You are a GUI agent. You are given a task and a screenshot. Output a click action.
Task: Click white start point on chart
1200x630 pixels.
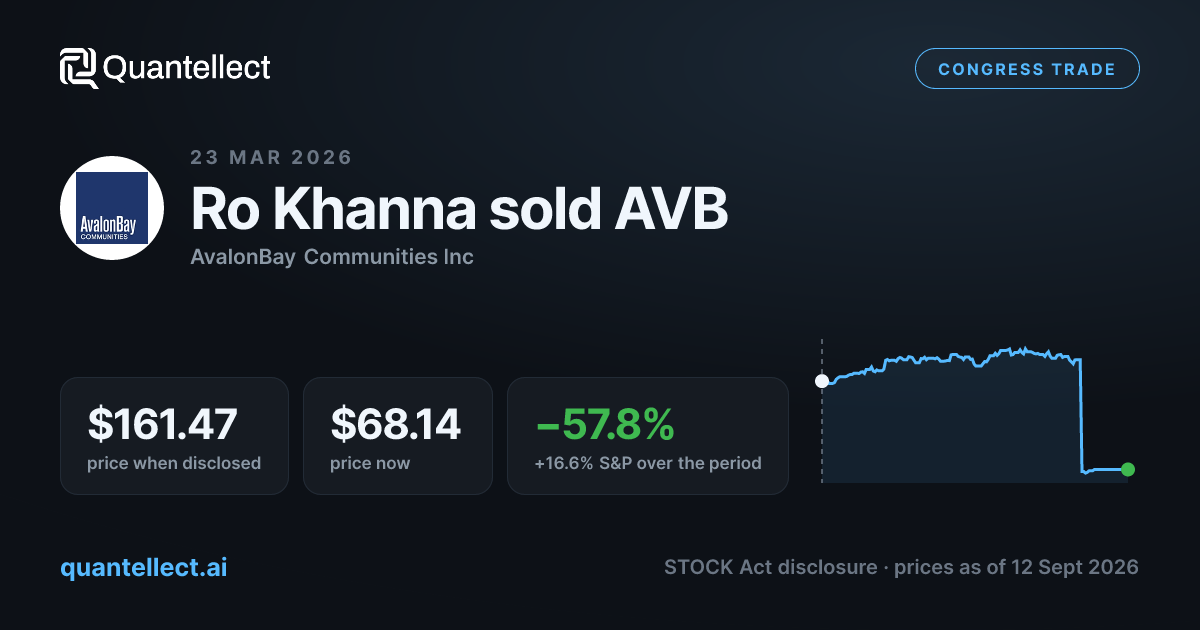[822, 381]
